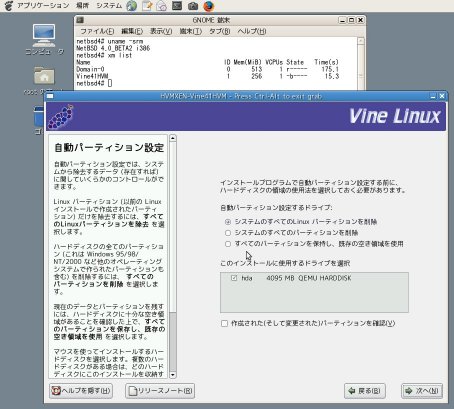
Task: Click the terminal scrollbar up arrow
Action: tap(361, 41)
